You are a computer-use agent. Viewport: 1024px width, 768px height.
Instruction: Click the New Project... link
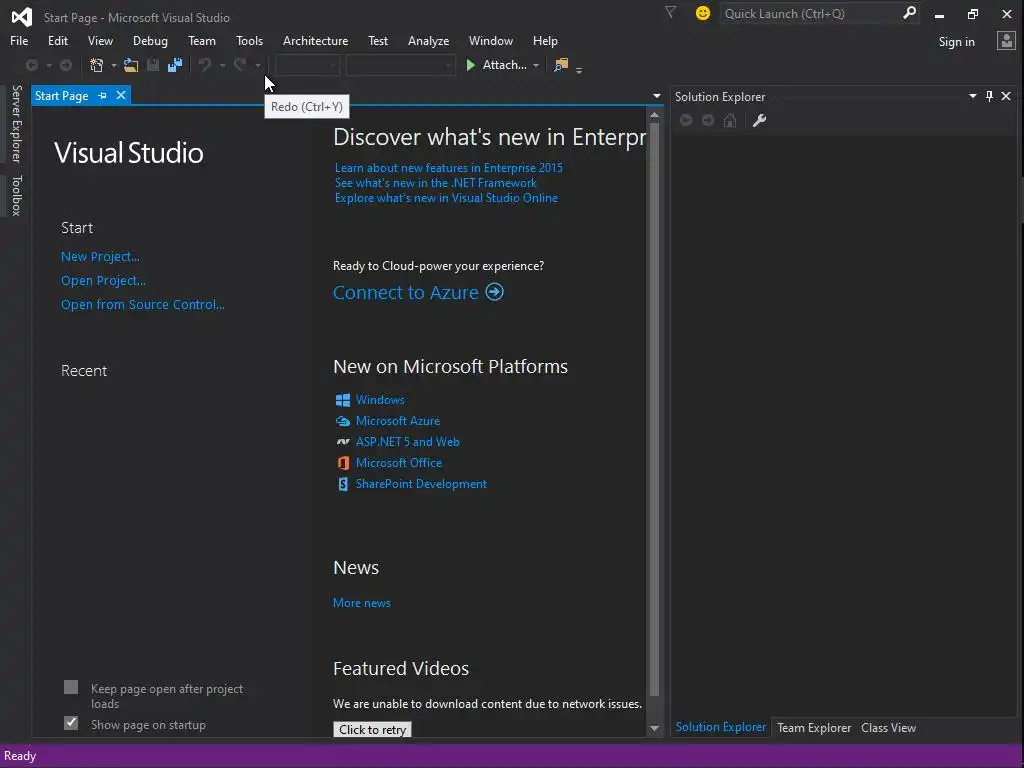click(100, 257)
